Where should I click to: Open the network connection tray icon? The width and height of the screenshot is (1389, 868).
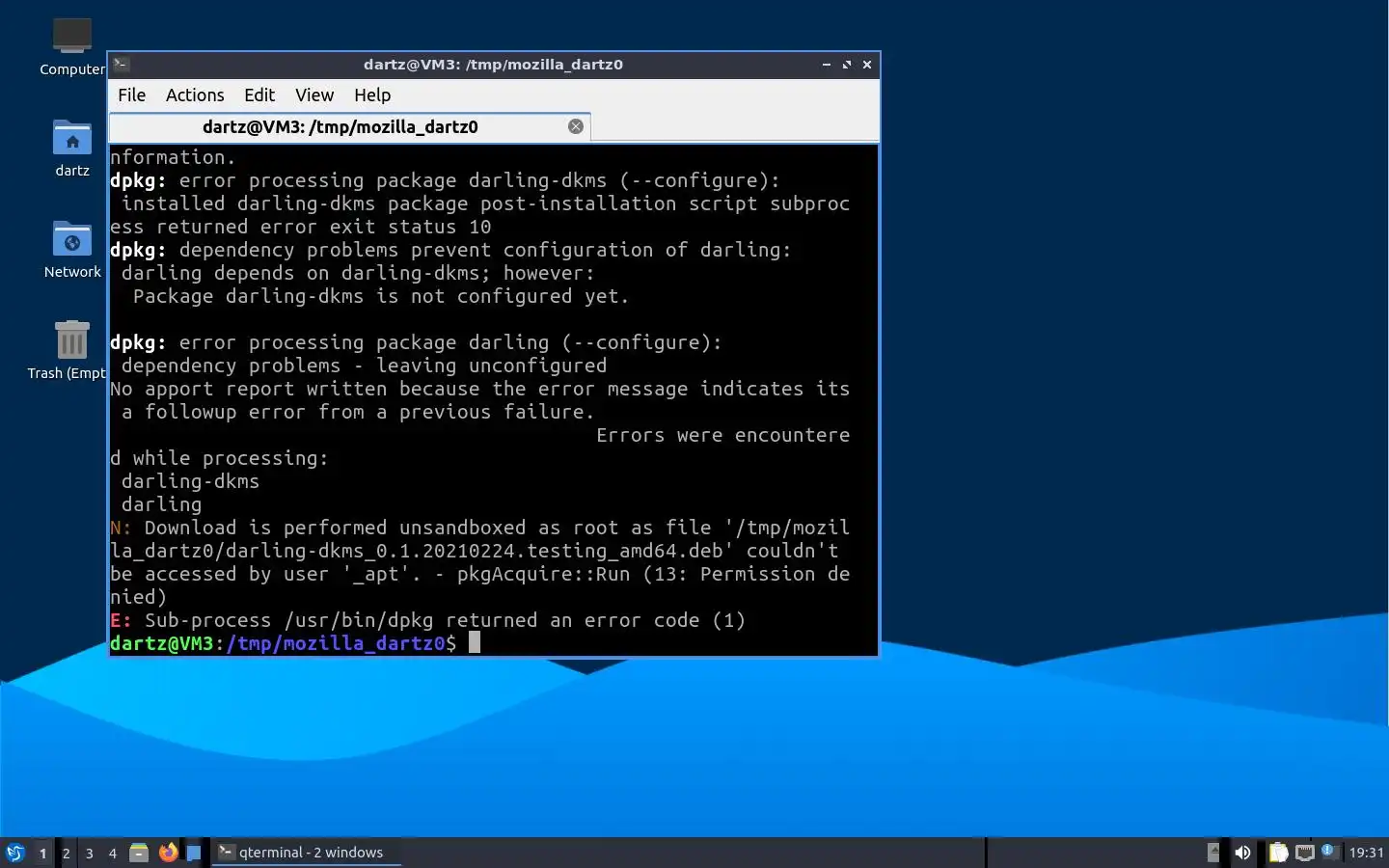tap(1304, 853)
